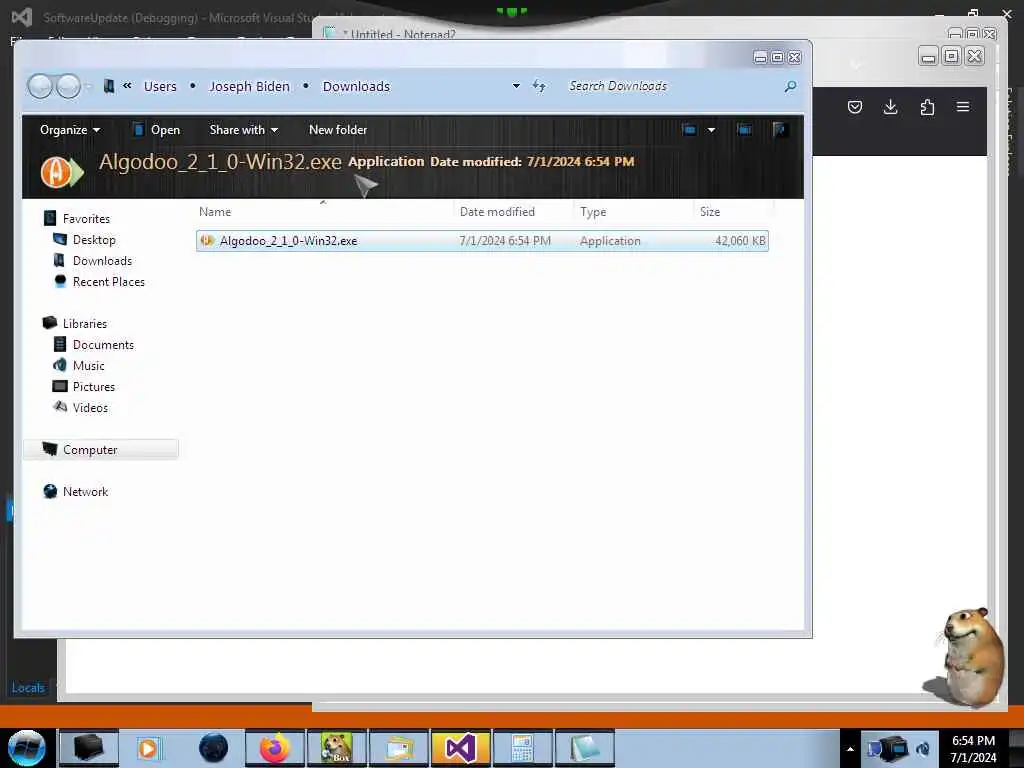Select Algodoo_2_1_0-Win32.exe file
Viewport: 1024px width, 768px height.
tap(482, 241)
